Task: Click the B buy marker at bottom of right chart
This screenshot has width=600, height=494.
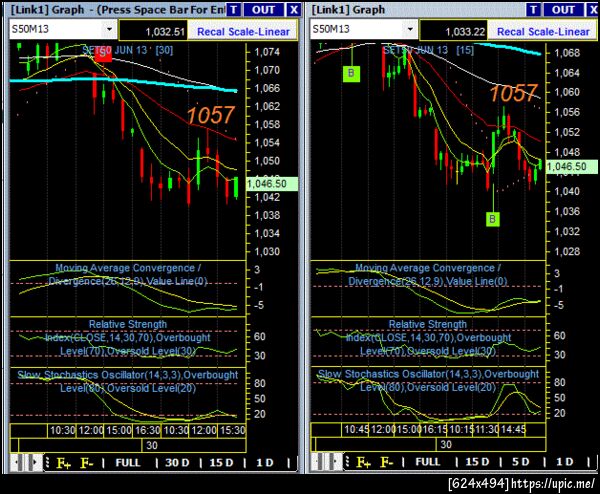Action: pyautogui.click(x=492, y=219)
